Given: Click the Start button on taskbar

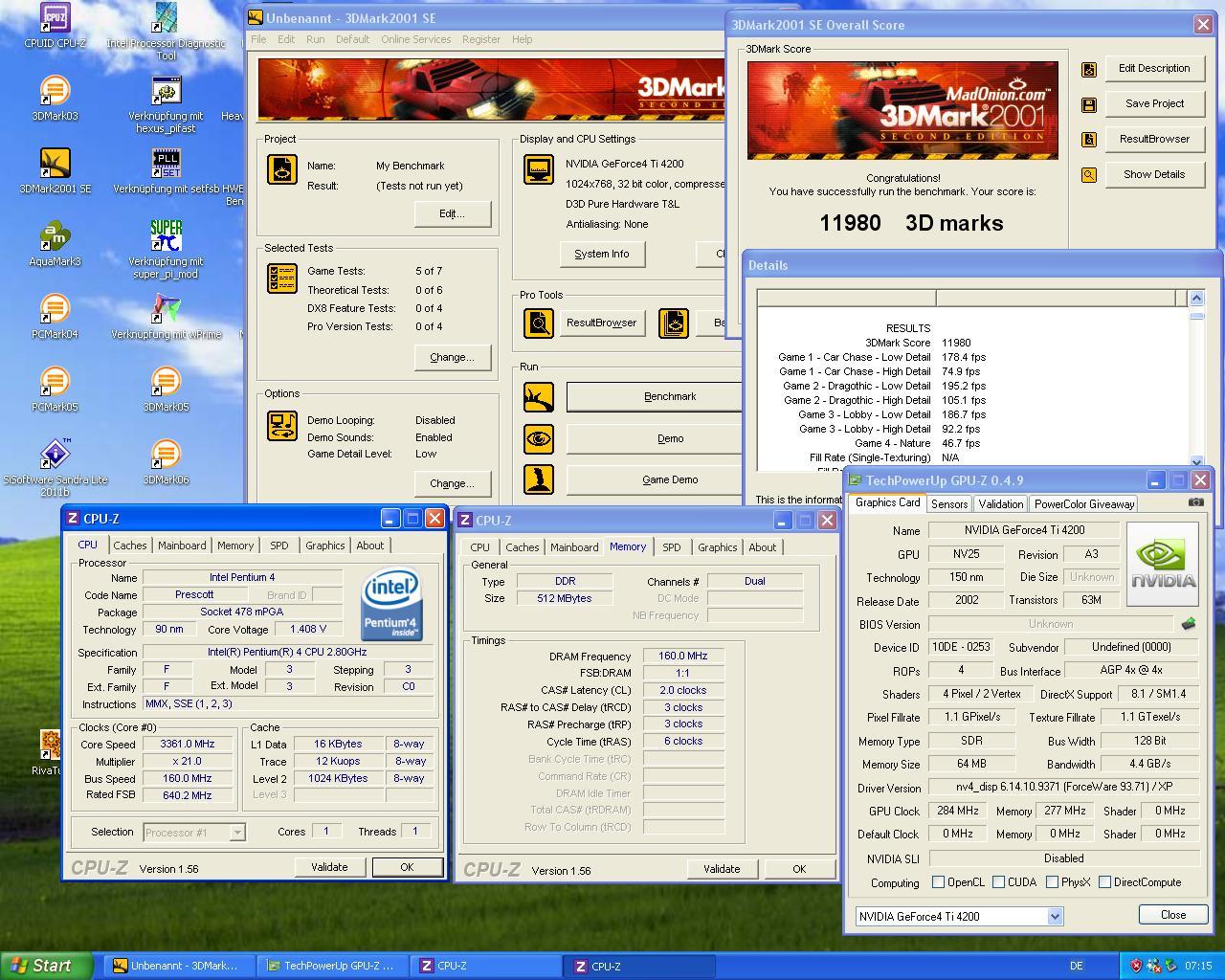Looking at the screenshot, I should 46,966.
